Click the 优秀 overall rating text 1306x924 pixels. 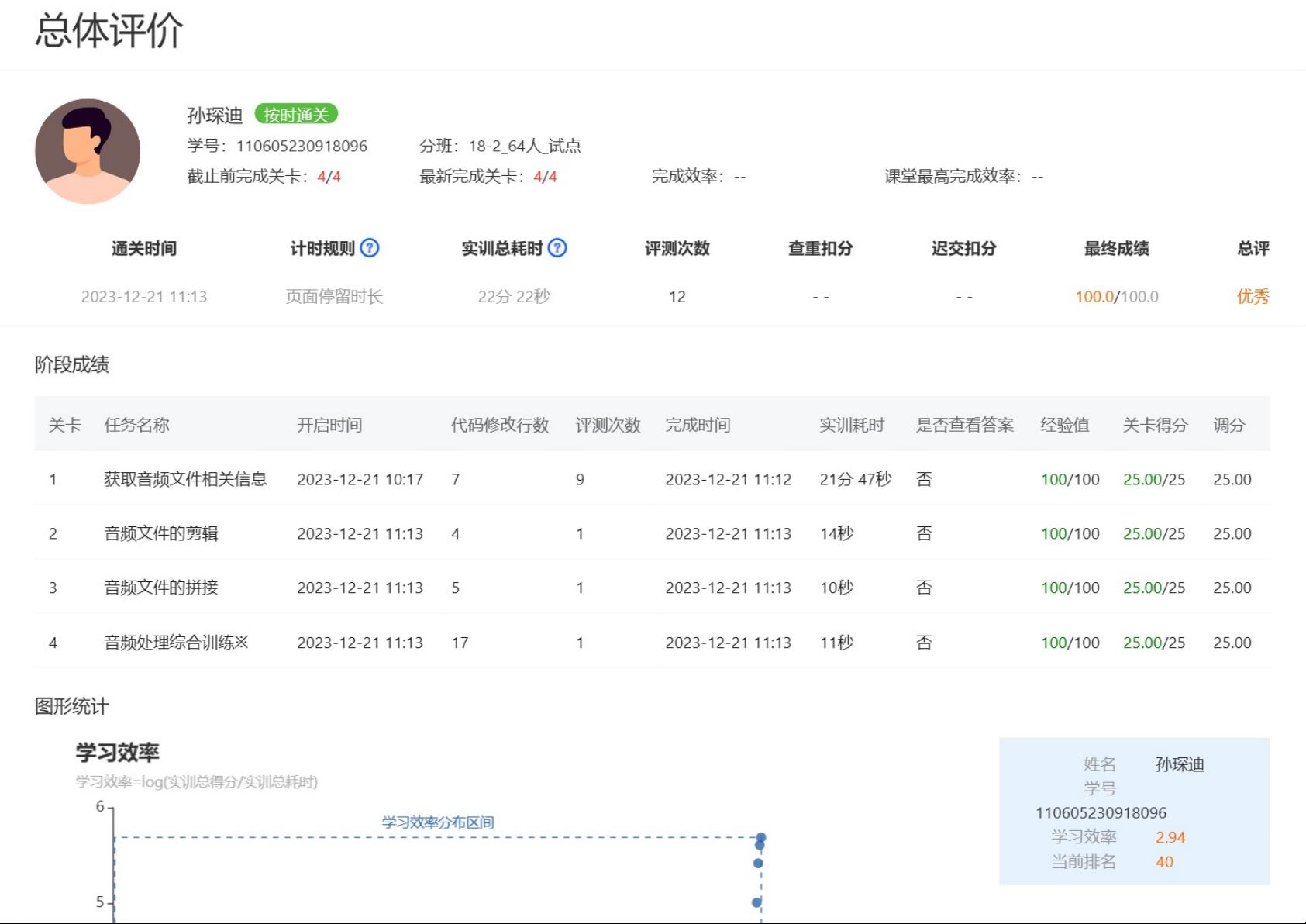click(x=1253, y=296)
